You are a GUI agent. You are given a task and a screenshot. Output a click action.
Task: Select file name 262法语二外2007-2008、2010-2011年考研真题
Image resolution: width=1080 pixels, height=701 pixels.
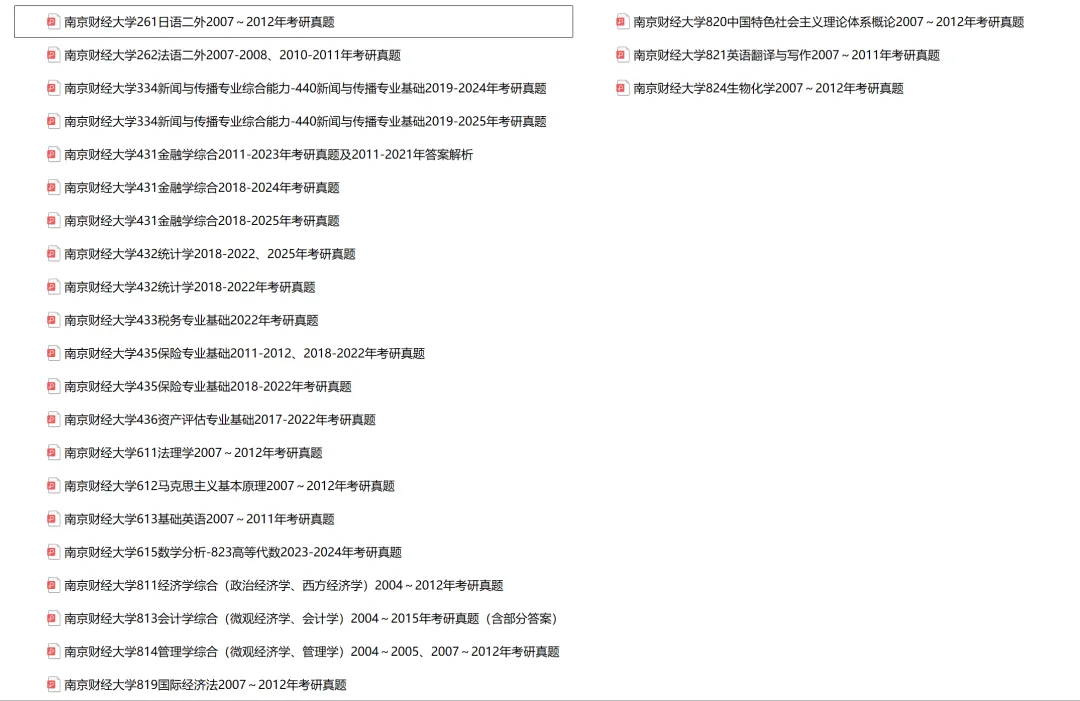point(232,55)
